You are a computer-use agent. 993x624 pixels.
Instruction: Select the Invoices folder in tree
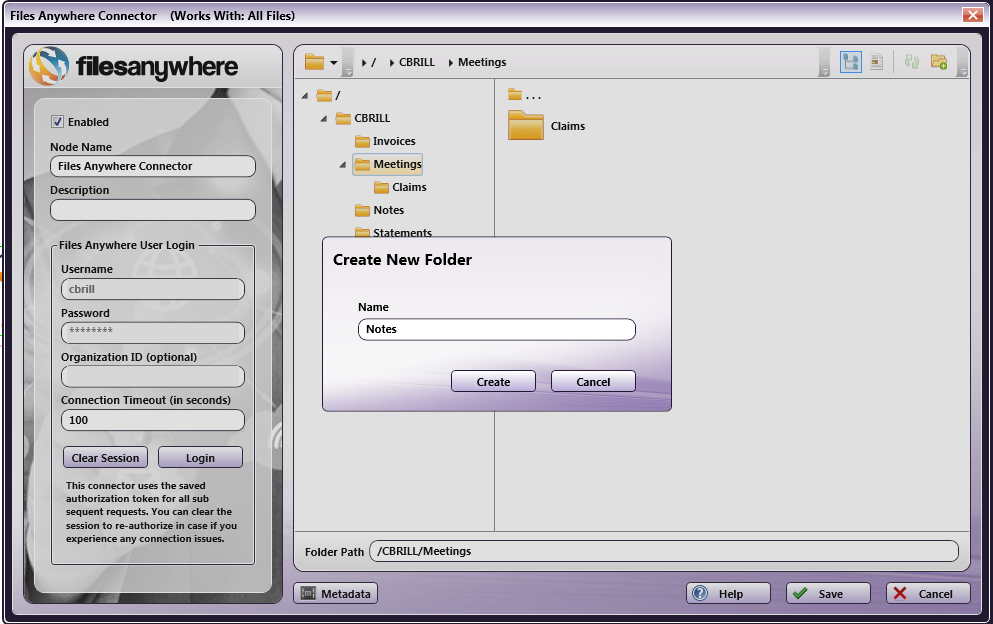pyautogui.click(x=385, y=141)
